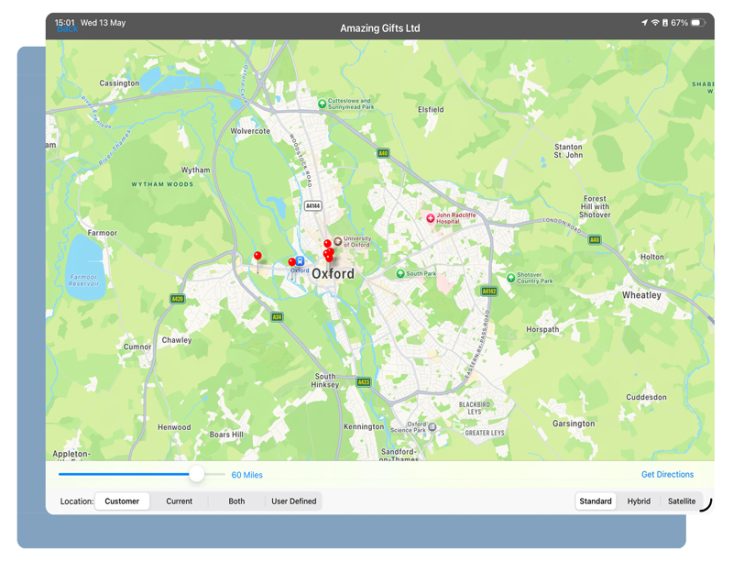Image resolution: width=733 pixels, height=562 pixels.
Task: Click the Cumnor label
Action: click(137, 346)
